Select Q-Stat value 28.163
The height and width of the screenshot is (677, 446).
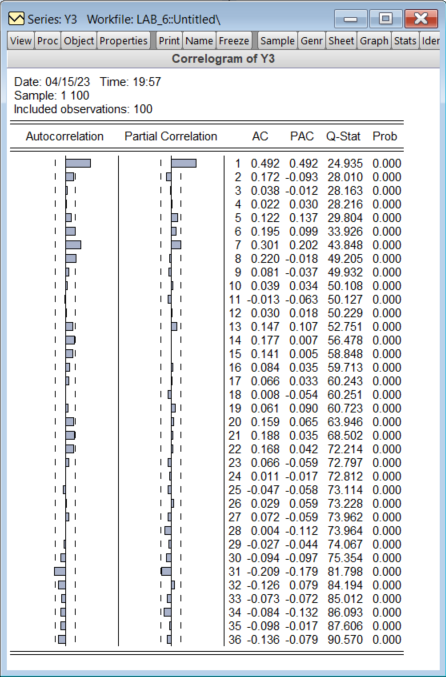[x=345, y=191]
